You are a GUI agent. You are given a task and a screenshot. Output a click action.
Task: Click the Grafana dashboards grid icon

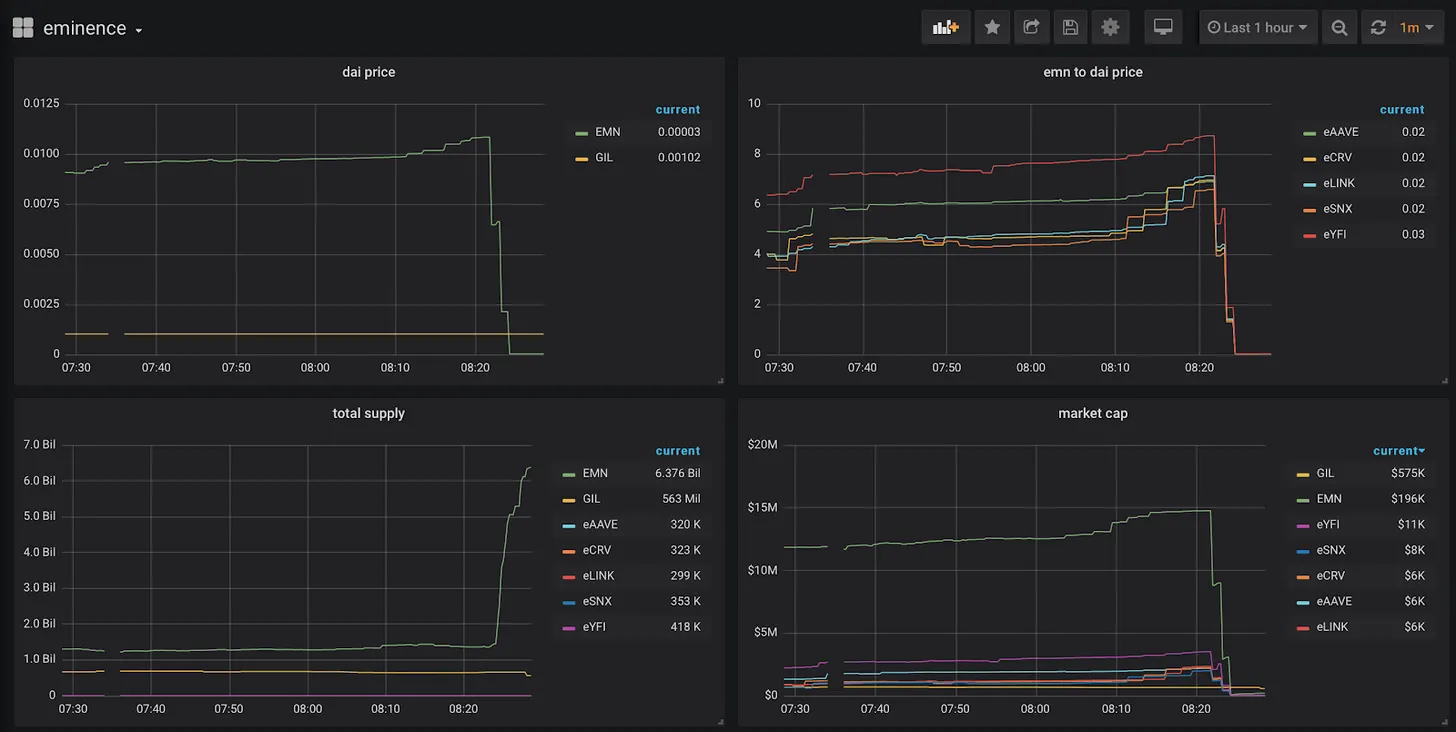[23, 28]
